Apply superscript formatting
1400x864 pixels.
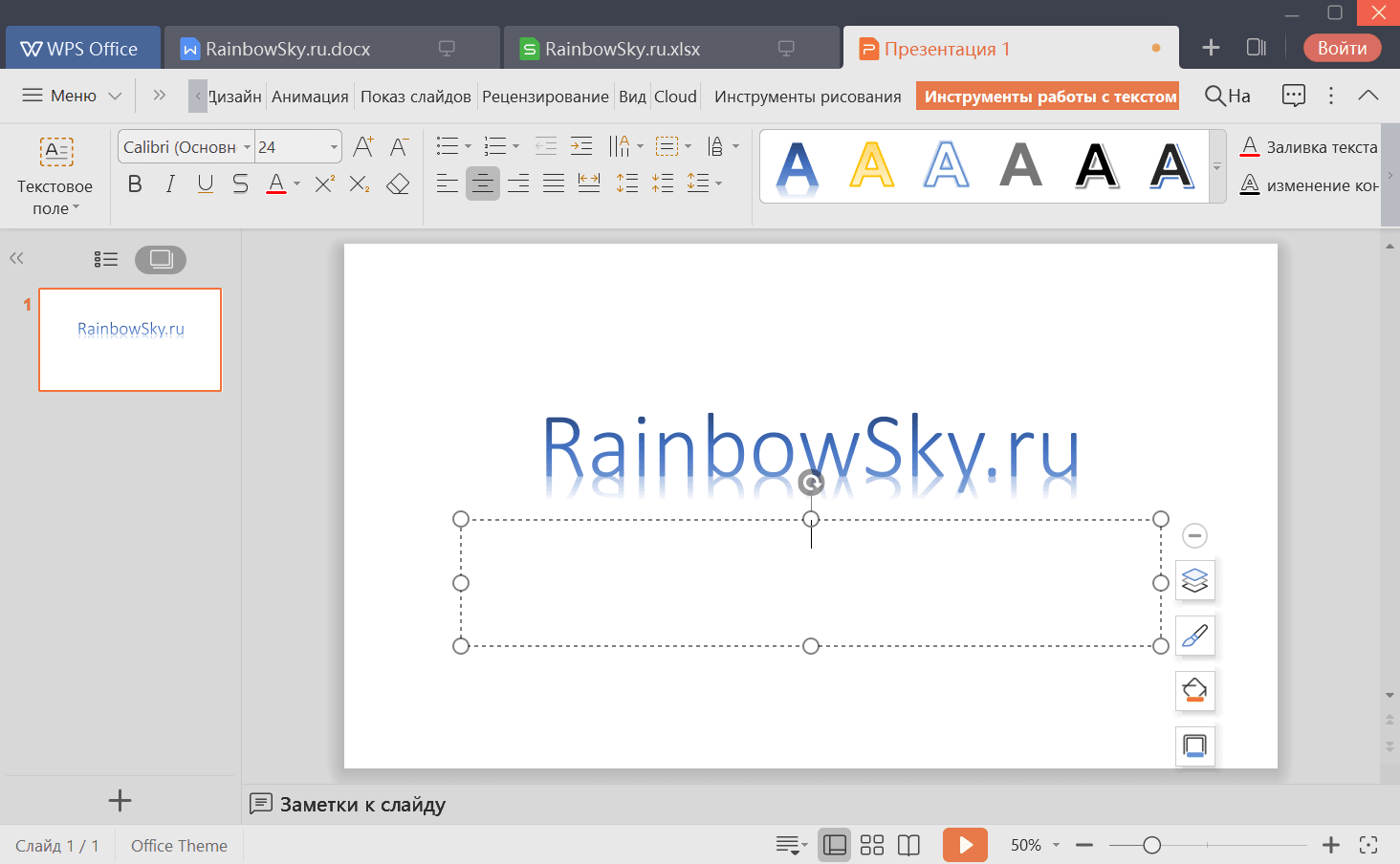click(324, 184)
